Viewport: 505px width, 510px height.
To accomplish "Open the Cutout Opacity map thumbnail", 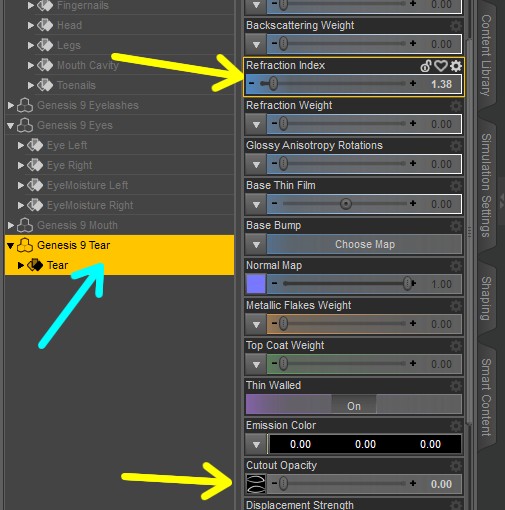I will [x=256, y=484].
